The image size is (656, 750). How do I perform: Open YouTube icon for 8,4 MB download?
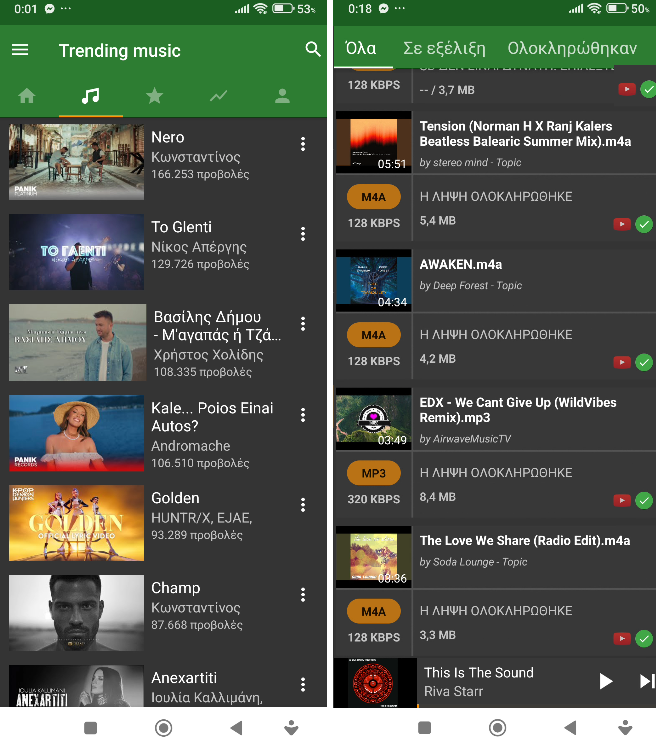pyautogui.click(x=622, y=500)
